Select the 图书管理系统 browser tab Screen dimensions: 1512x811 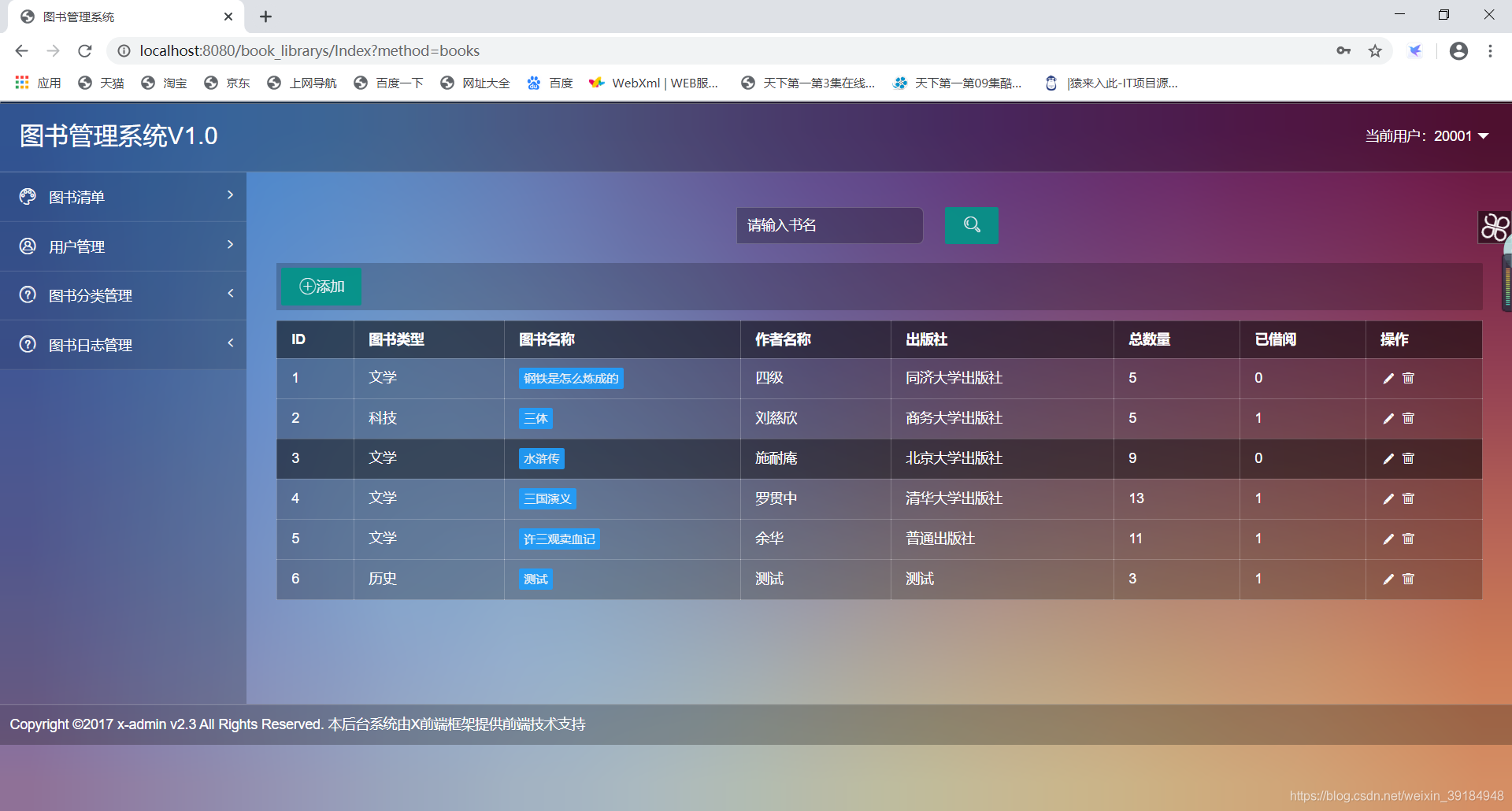point(126,17)
